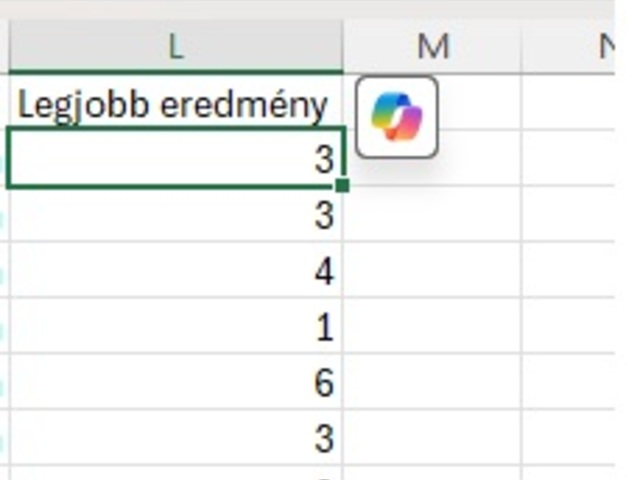Select the empty column N cell in the 4 row
640x480 pixels.
click(569, 270)
